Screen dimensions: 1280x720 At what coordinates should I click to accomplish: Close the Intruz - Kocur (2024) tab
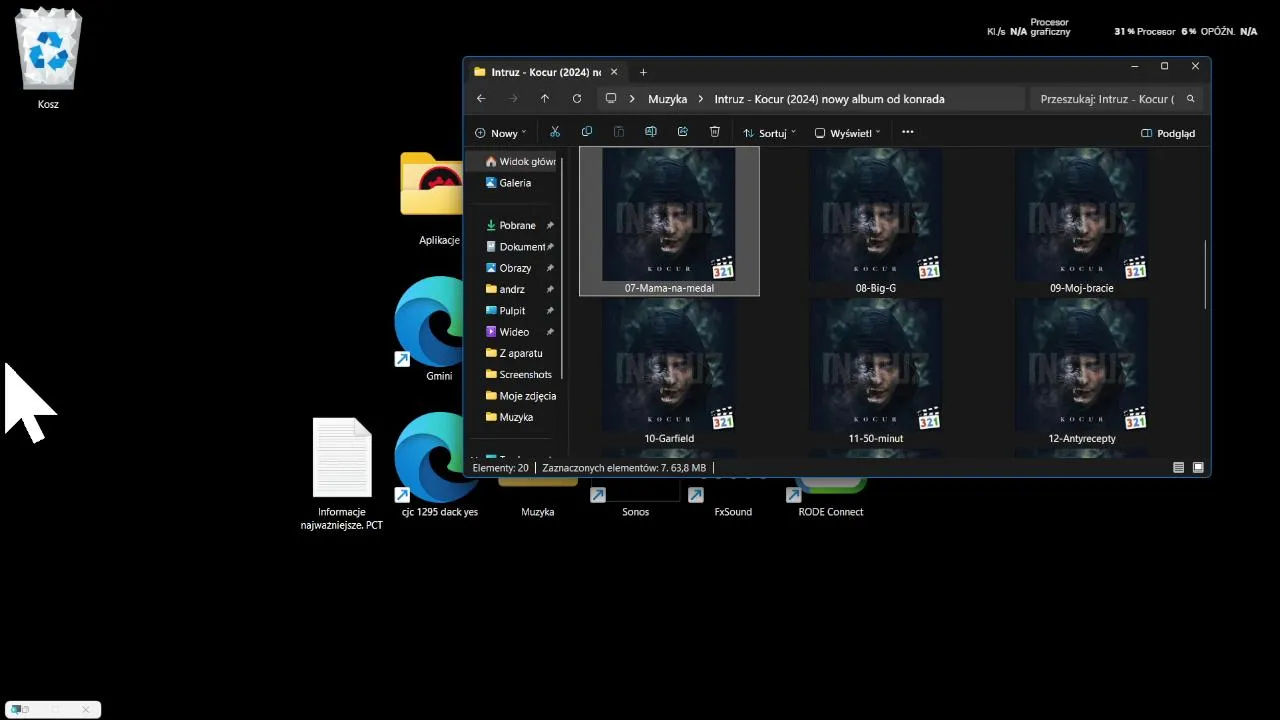614,72
